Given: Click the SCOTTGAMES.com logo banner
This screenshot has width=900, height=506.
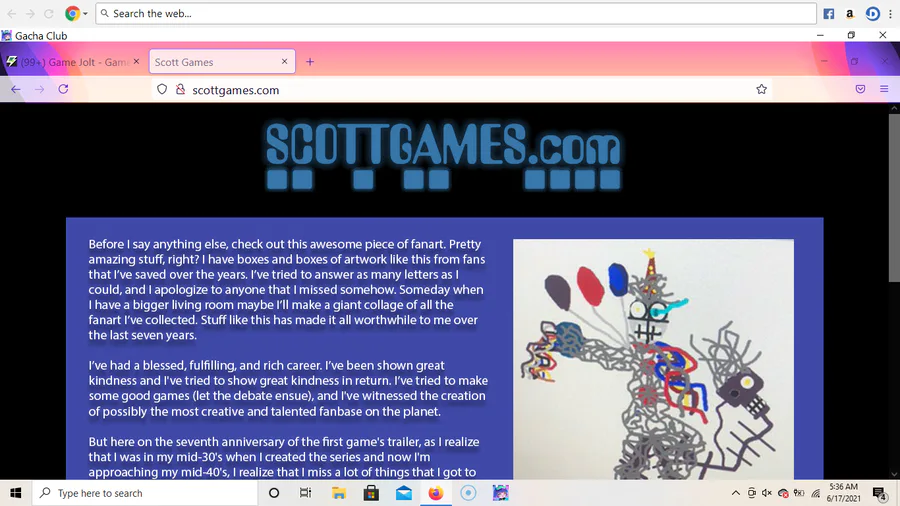Looking at the screenshot, I should click(x=443, y=156).
